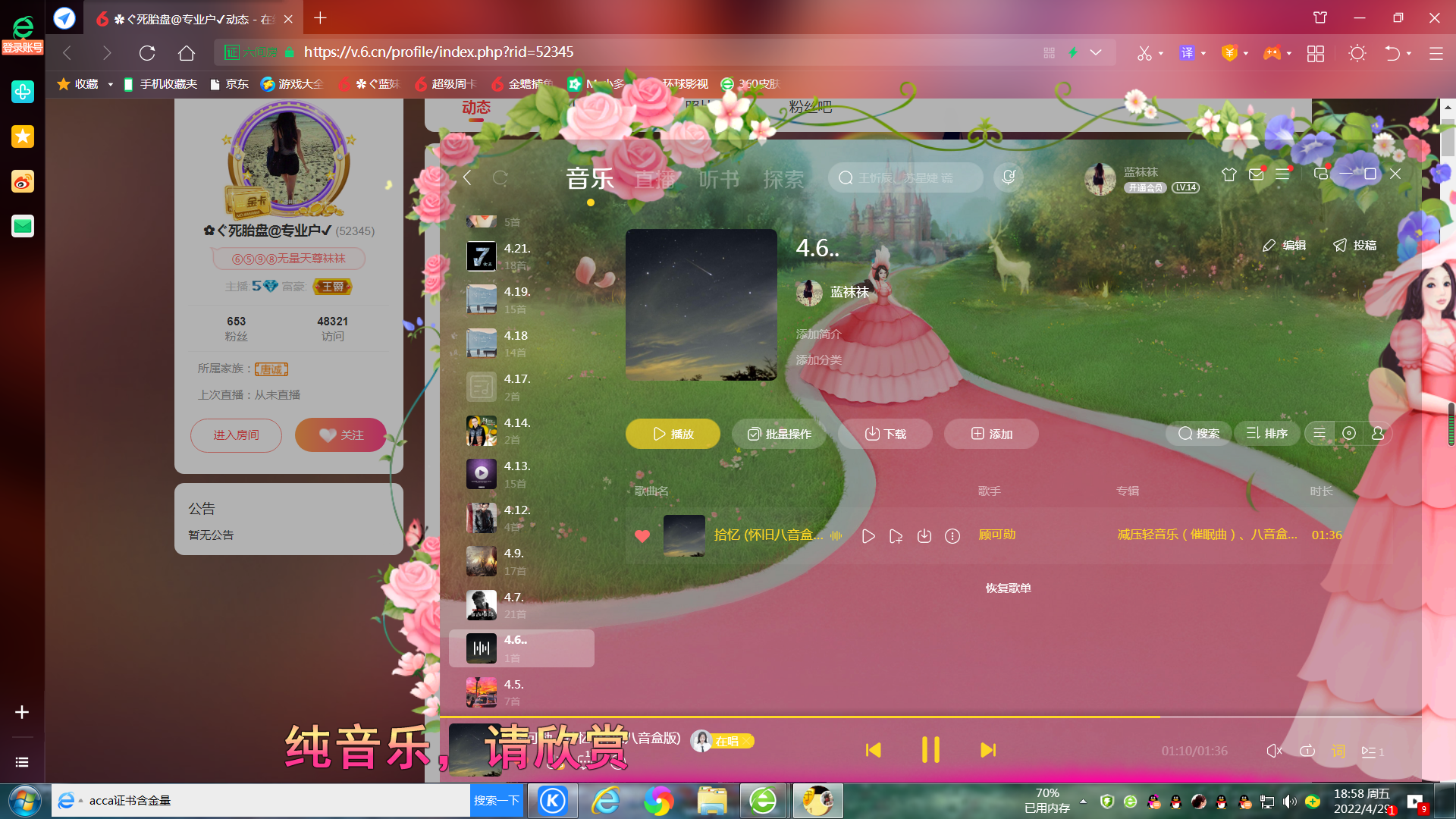Click the yellow 播放 button
This screenshot has height=819, width=1456.
673,434
